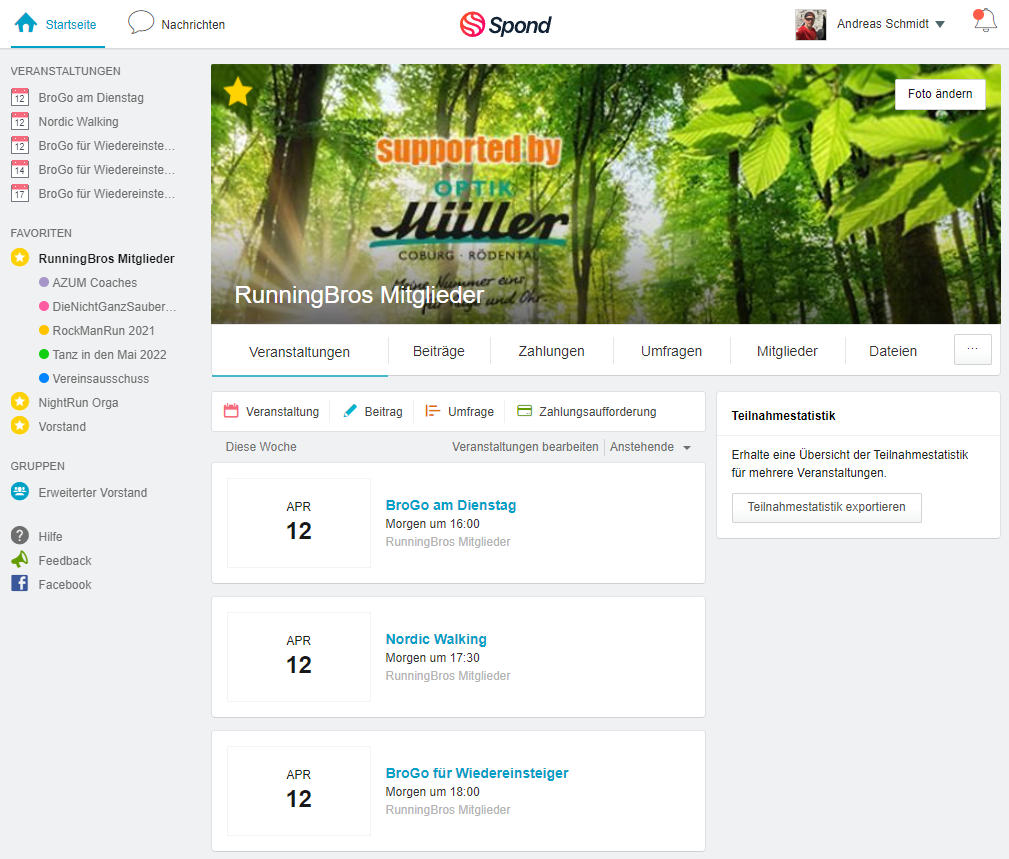This screenshot has height=859, width=1009.
Task: Open Erweiterter Vorstand group label
Action: point(93,492)
